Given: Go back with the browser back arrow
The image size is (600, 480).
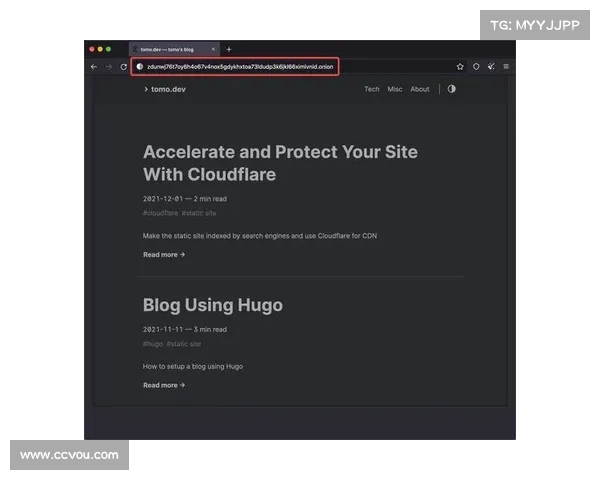Looking at the screenshot, I should [94, 67].
